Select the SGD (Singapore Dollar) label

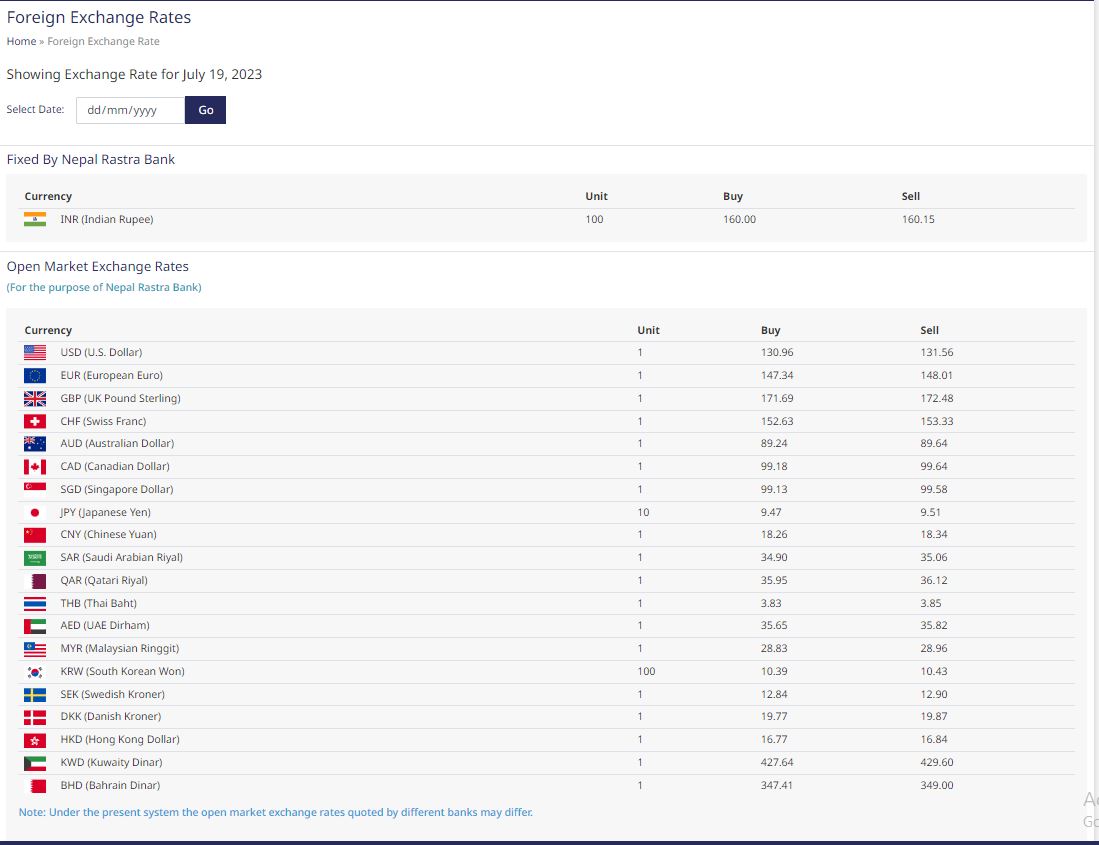(x=116, y=489)
